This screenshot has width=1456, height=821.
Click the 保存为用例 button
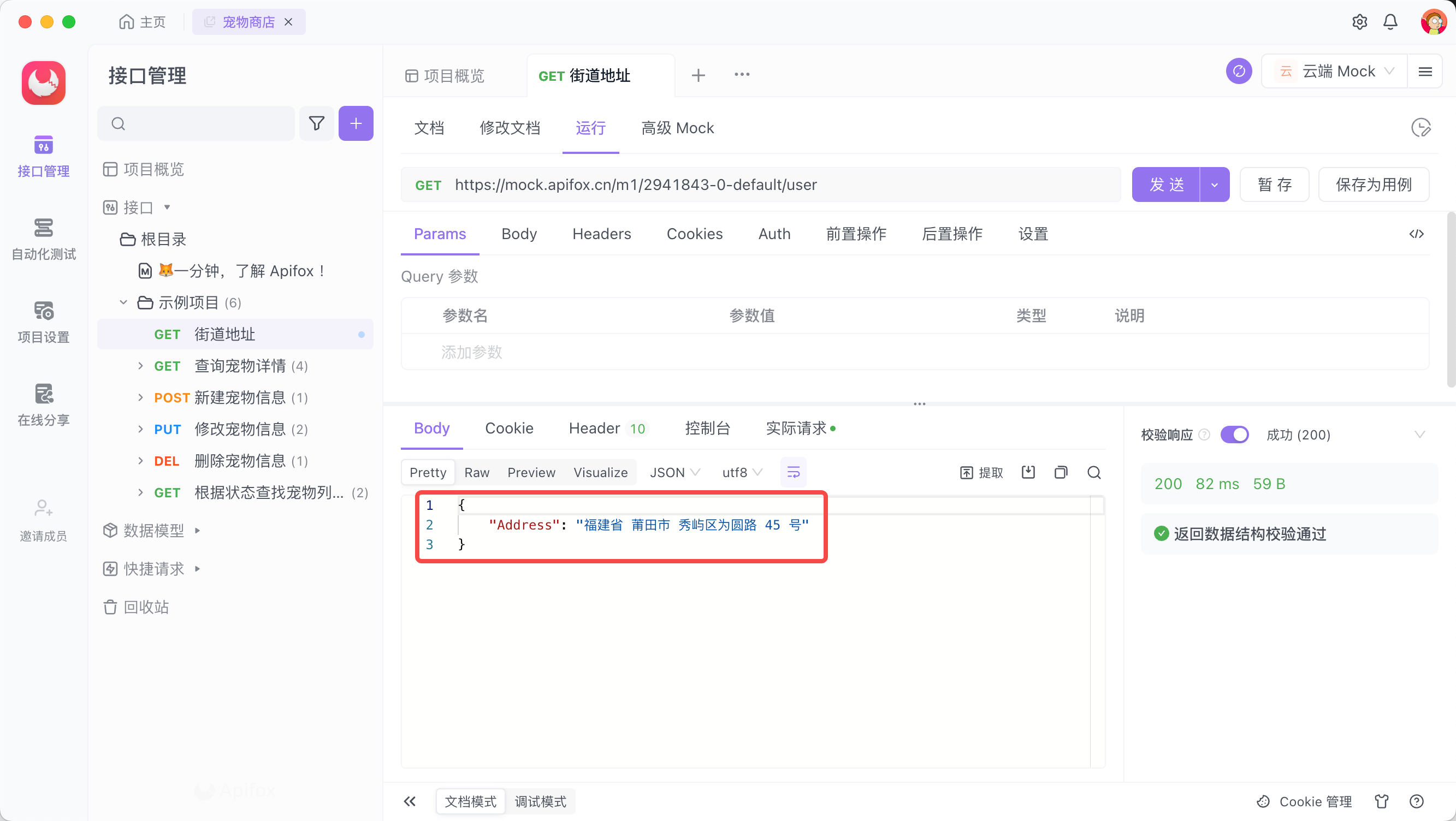pyautogui.click(x=1373, y=185)
